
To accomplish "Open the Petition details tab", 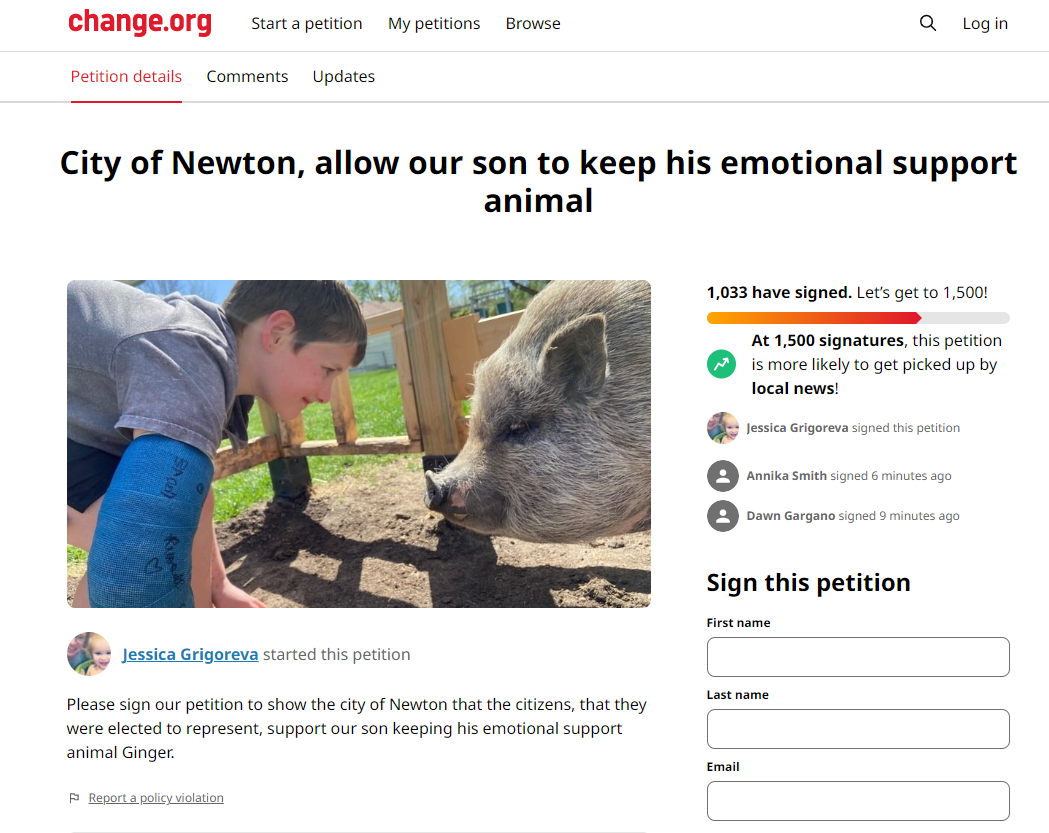I will pyautogui.click(x=126, y=76).
